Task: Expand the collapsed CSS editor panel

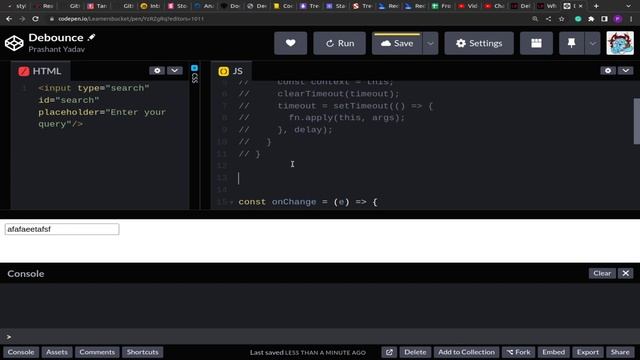Action: (x=195, y=74)
